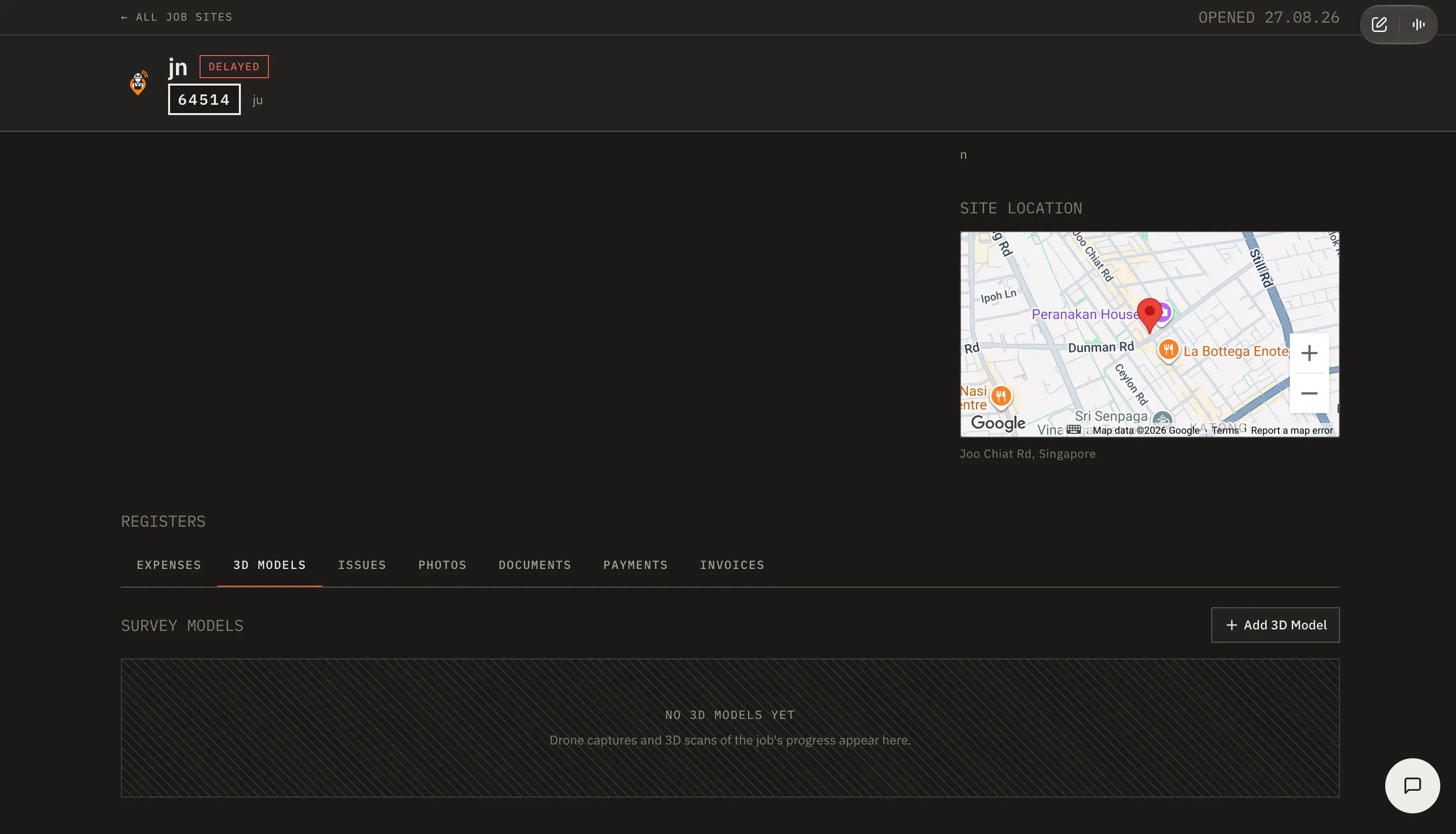Click Add 3D Model button
Viewport: 1456px width, 834px height.
[x=1275, y=625]
